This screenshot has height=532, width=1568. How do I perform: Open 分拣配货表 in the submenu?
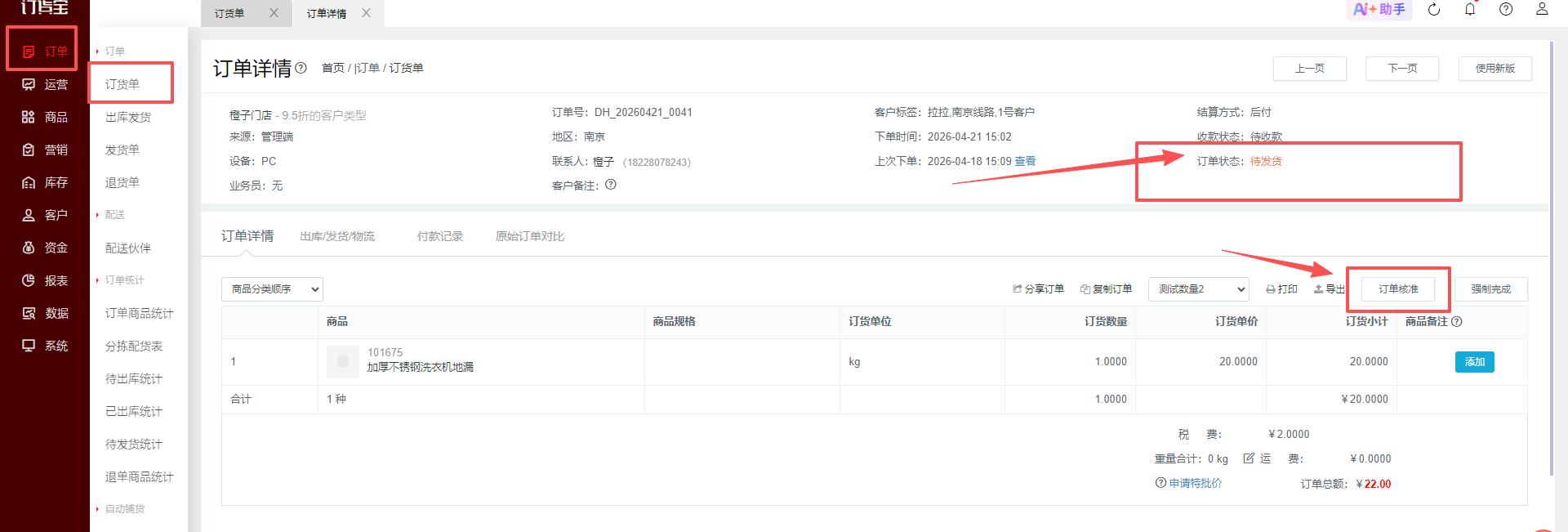[x=134, y=346]
